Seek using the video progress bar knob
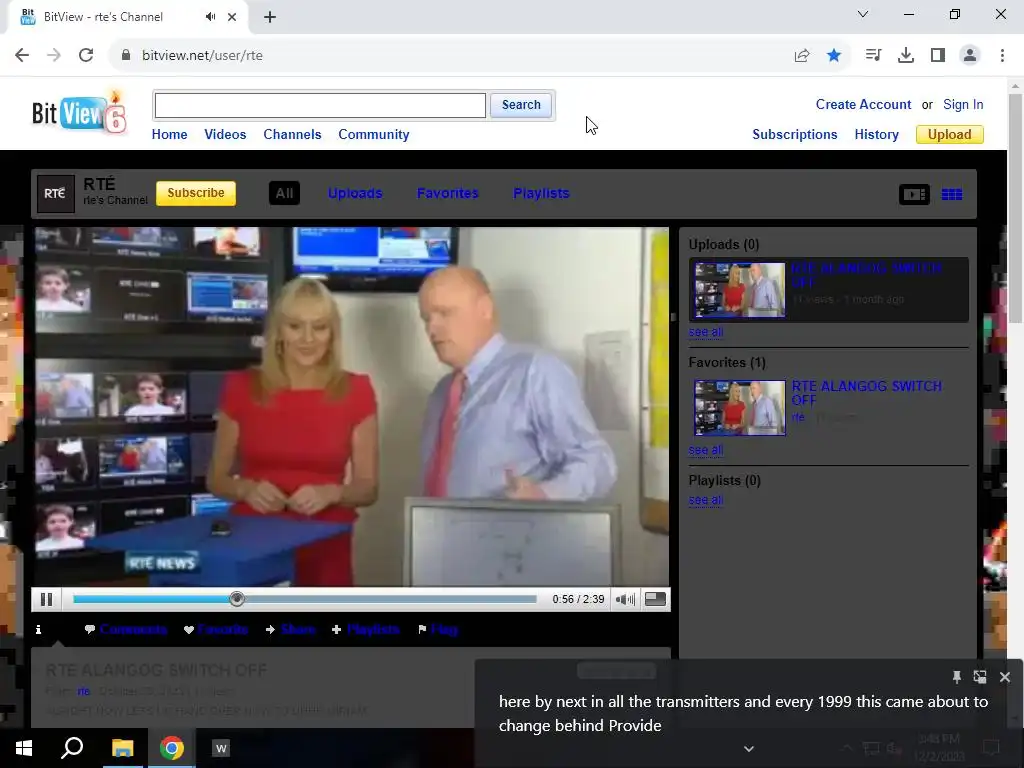The height and width of the screenshot is (768, 1024). click(237, 599)
